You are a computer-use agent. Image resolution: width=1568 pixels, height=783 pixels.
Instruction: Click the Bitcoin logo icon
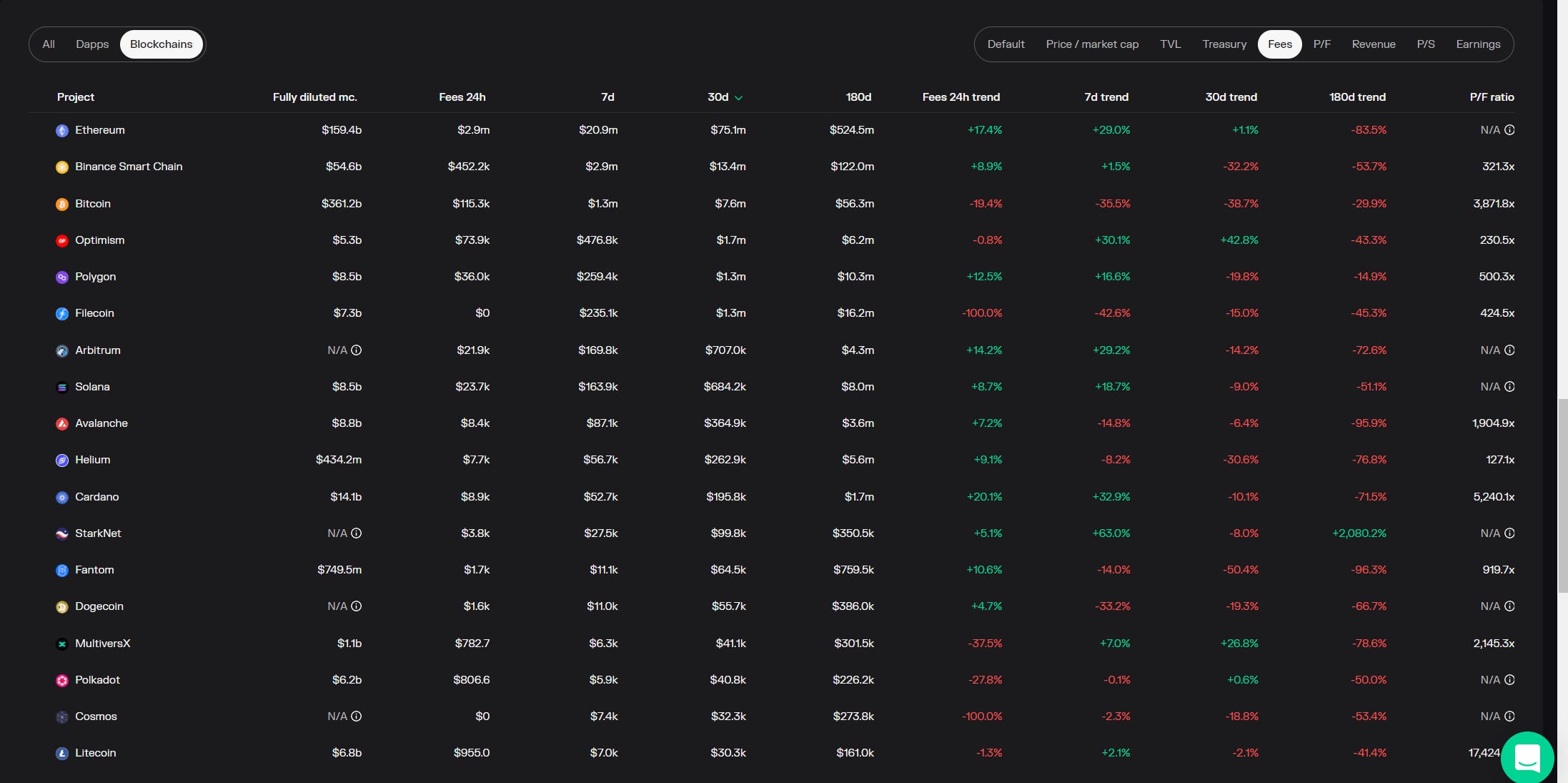[x=62, y=205]
